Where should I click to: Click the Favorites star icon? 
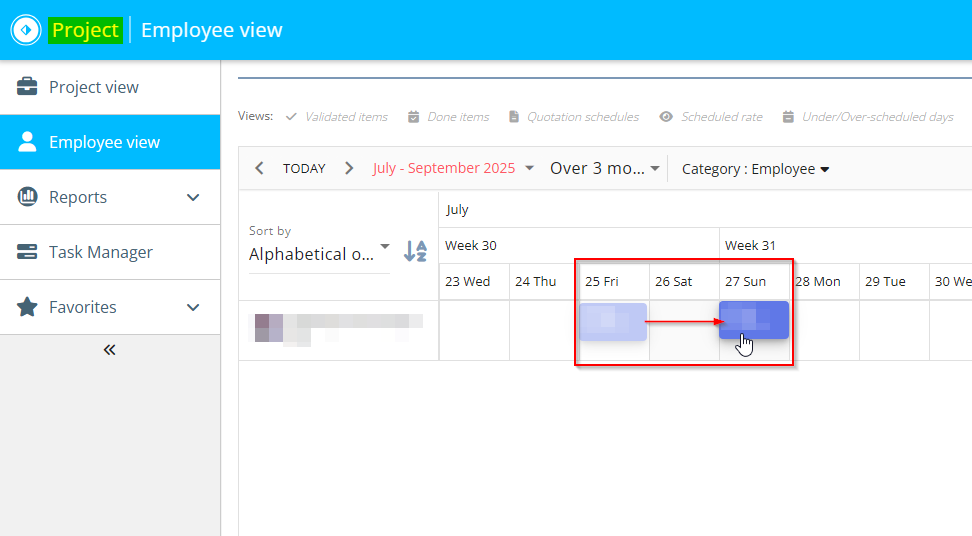click(27, 307)
